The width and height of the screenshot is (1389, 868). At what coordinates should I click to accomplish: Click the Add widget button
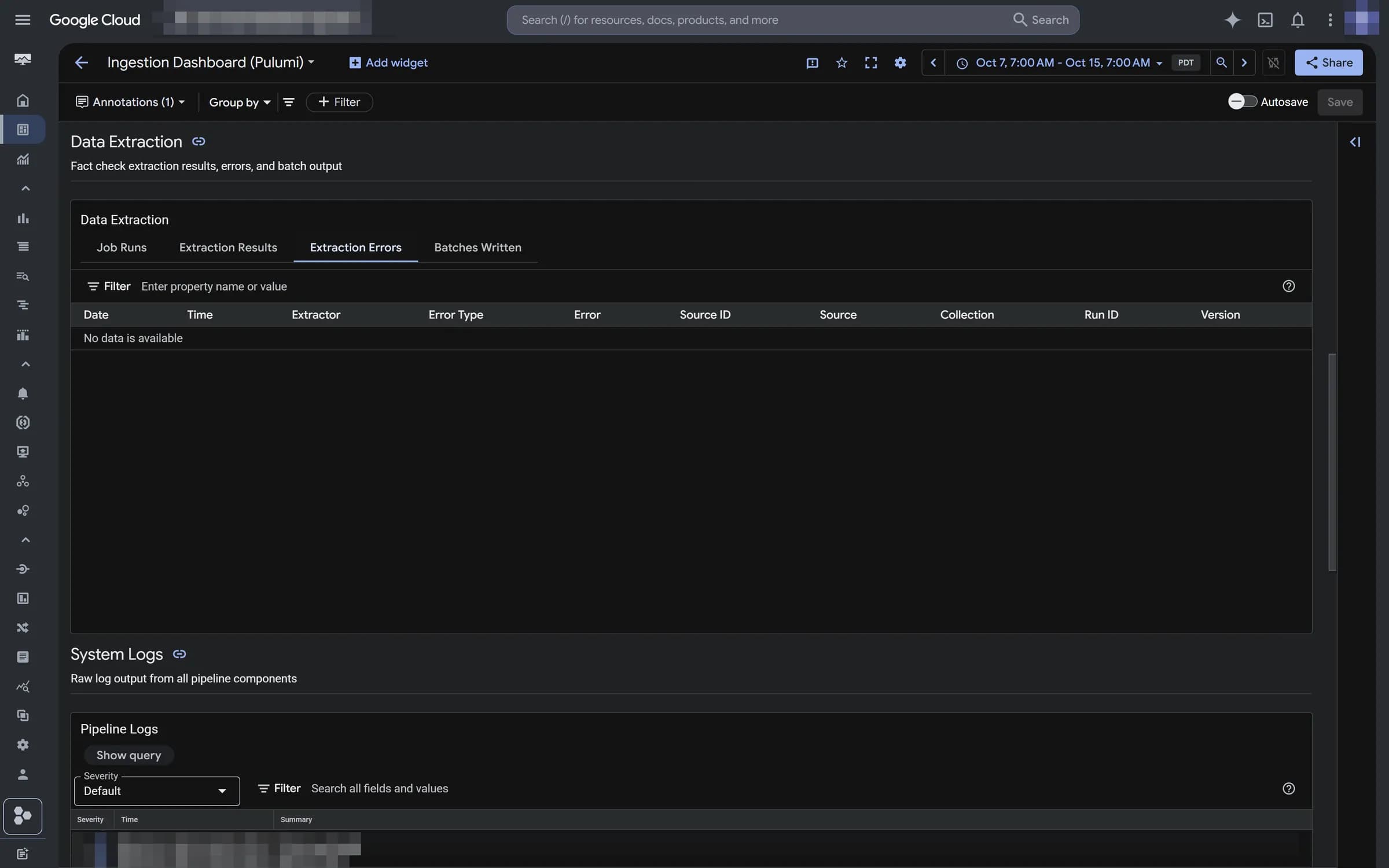tap(388, 62)
